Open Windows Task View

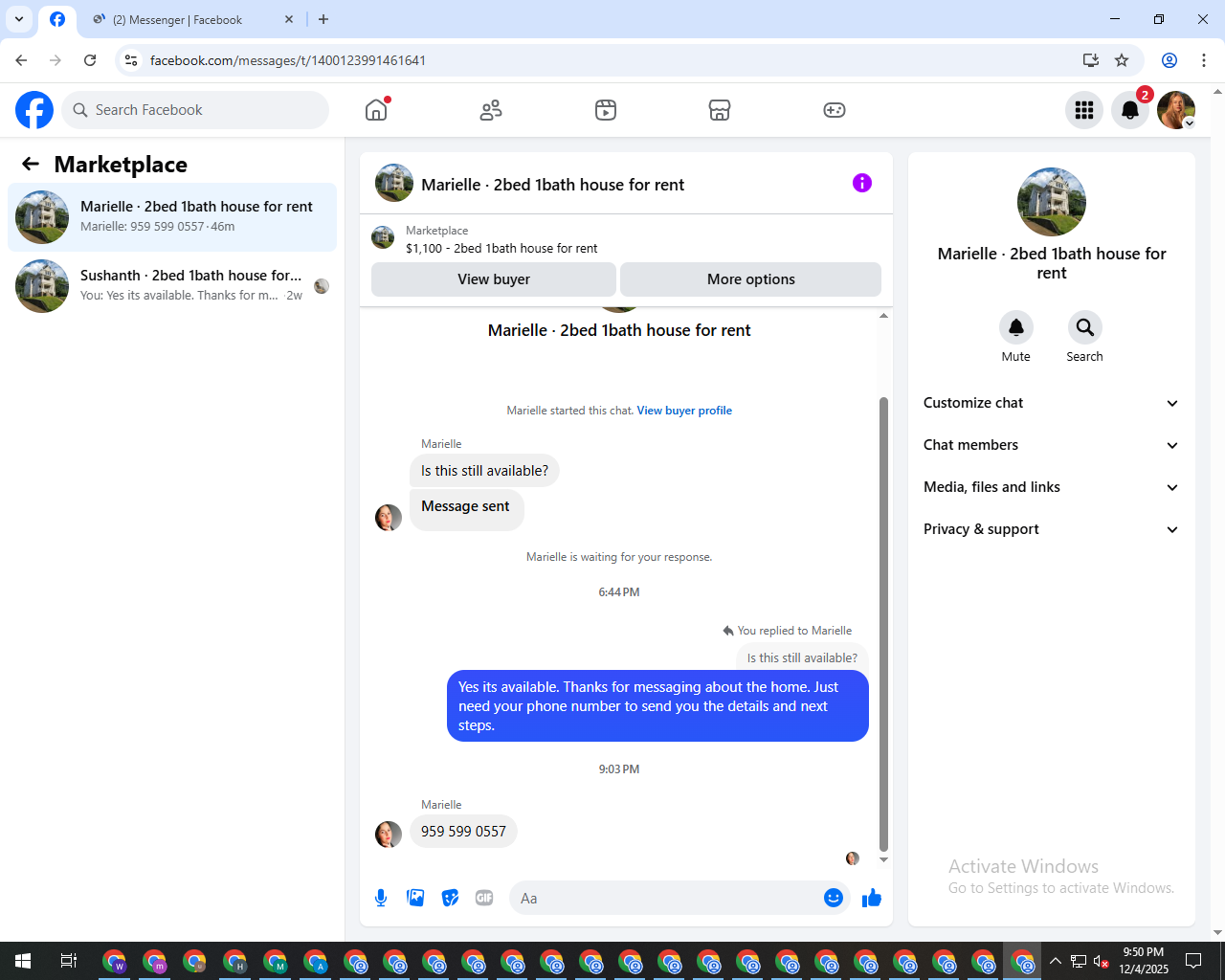pos(68,961)
